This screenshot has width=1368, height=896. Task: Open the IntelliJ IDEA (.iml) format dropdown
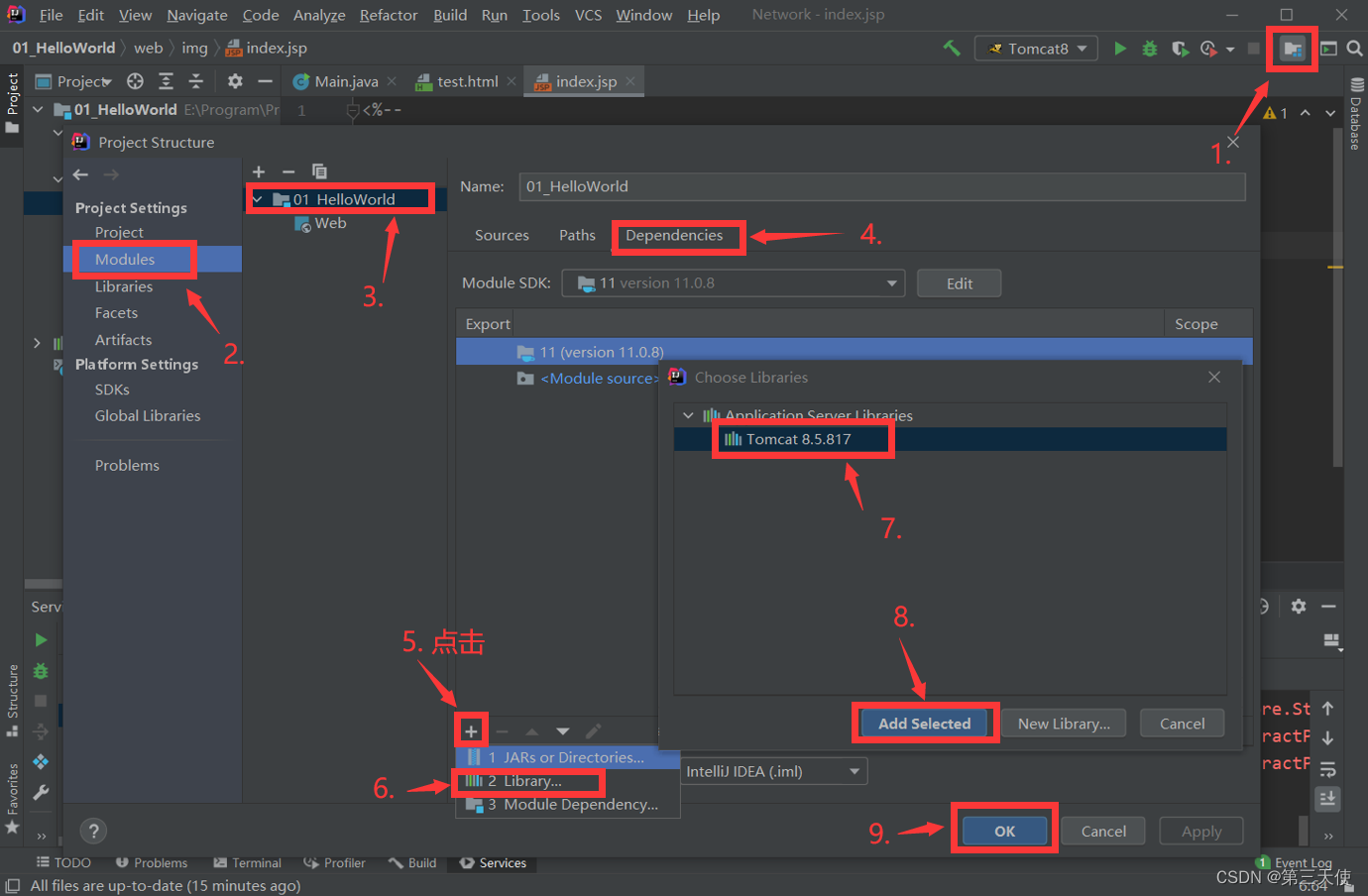click(773, 771)
